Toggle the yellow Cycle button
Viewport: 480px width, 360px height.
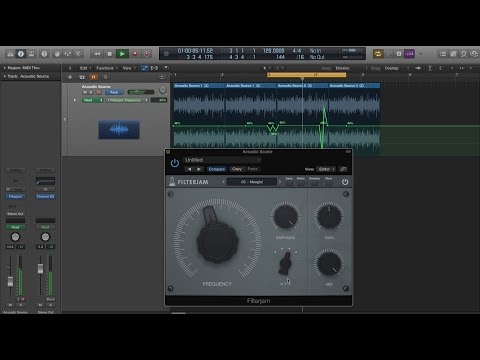click(378, 54)
